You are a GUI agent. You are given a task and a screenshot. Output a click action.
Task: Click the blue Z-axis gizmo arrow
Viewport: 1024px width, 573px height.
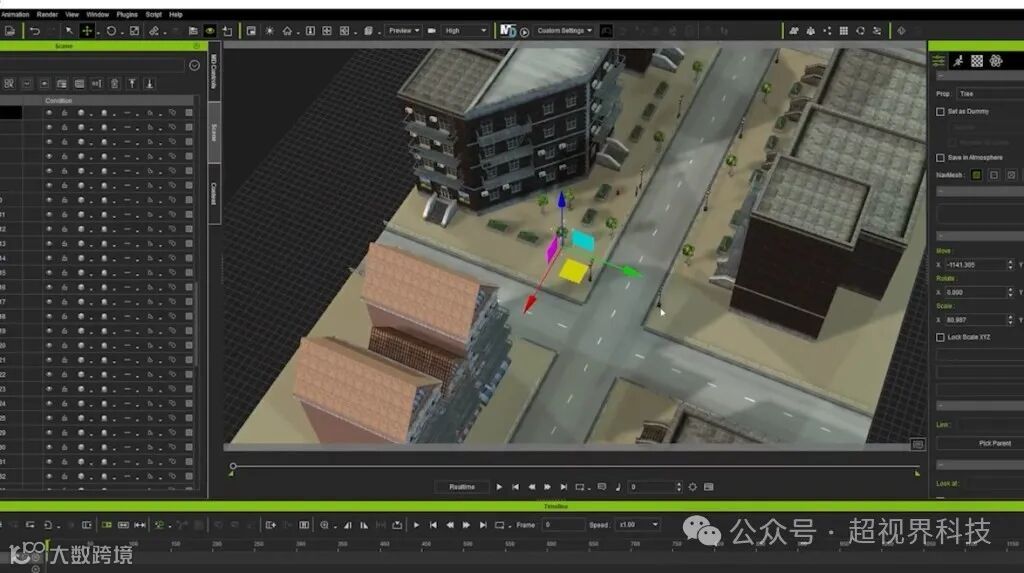point(561,201)
